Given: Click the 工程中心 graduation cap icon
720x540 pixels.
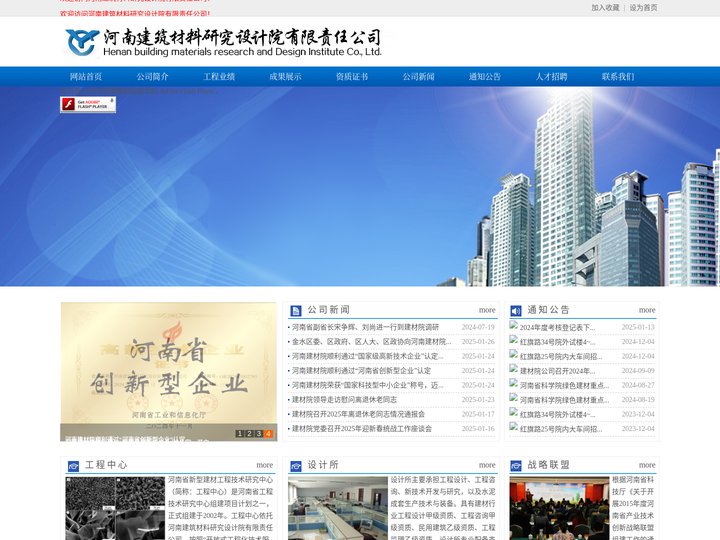Looking at the screenshot, I should (73, 466).
